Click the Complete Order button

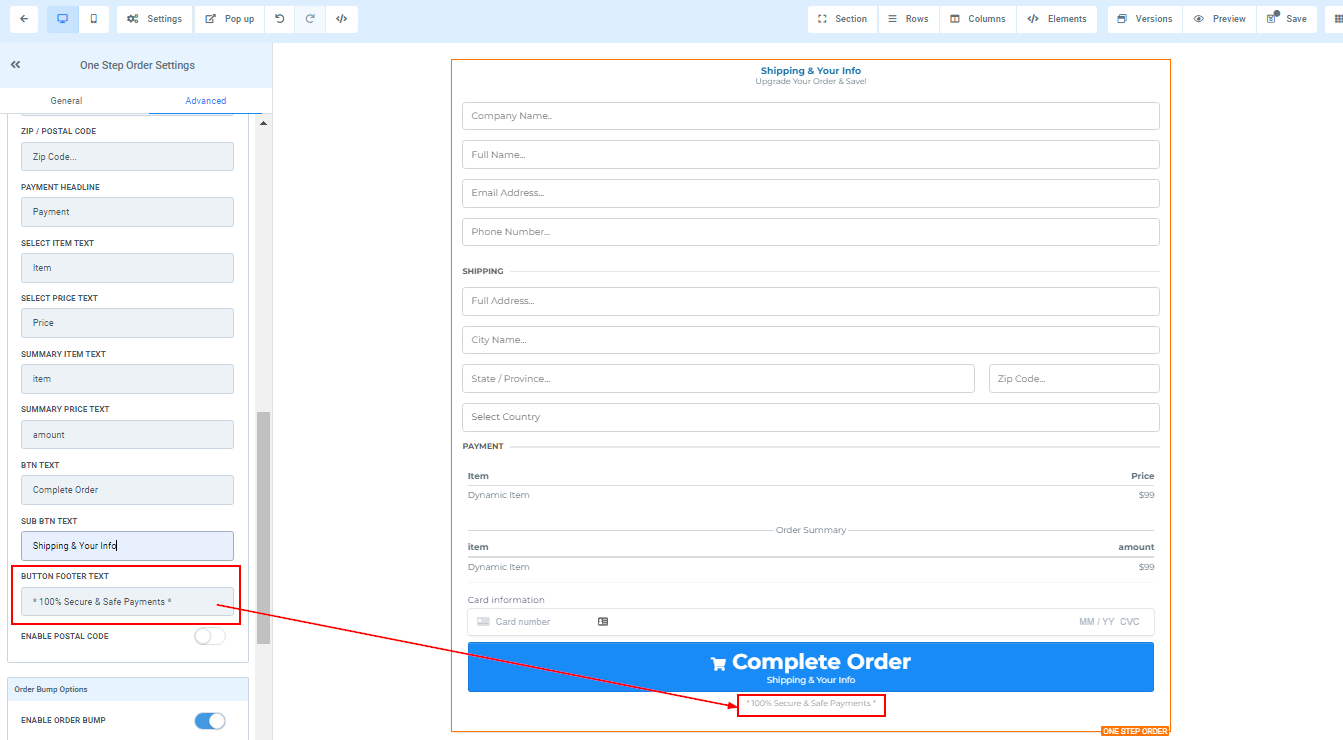point(810,667)
